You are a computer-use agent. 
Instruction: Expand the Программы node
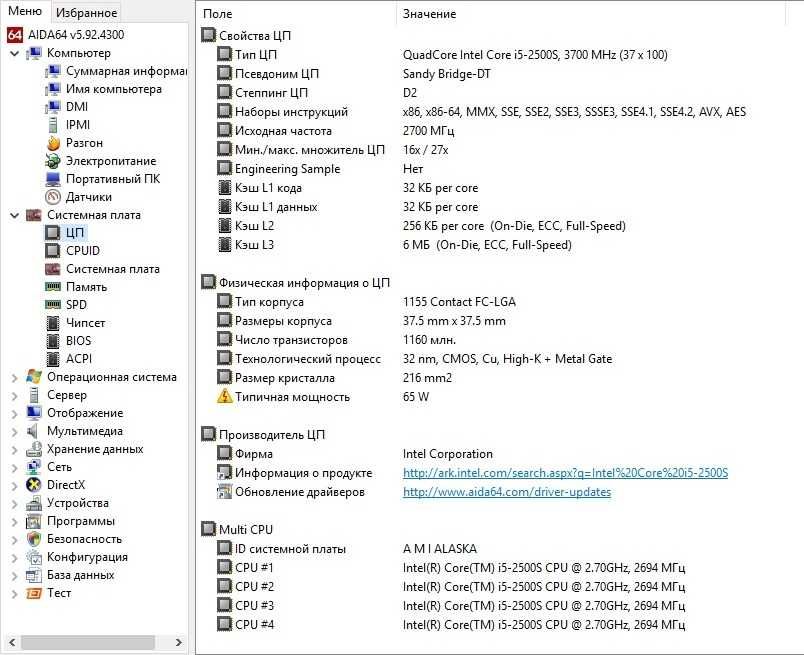click(x=14, y=522)
